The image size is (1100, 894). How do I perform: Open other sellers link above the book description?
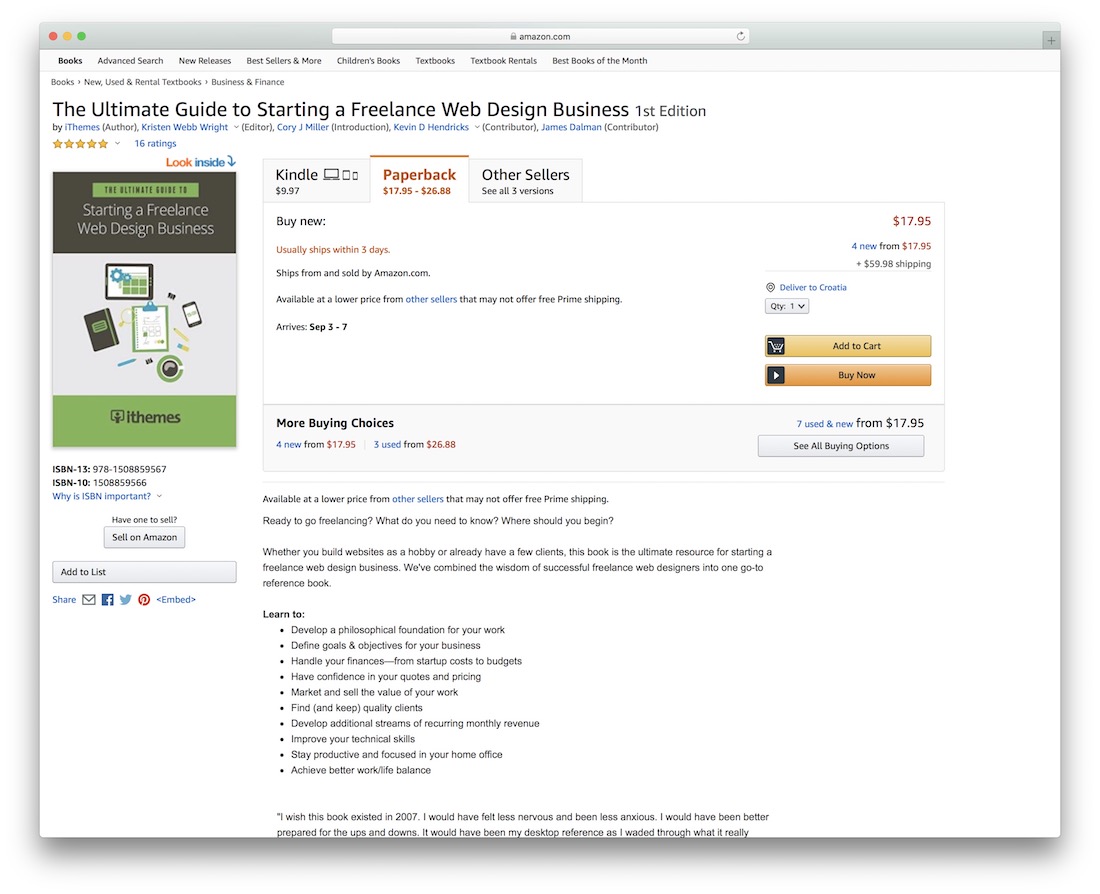418,500
